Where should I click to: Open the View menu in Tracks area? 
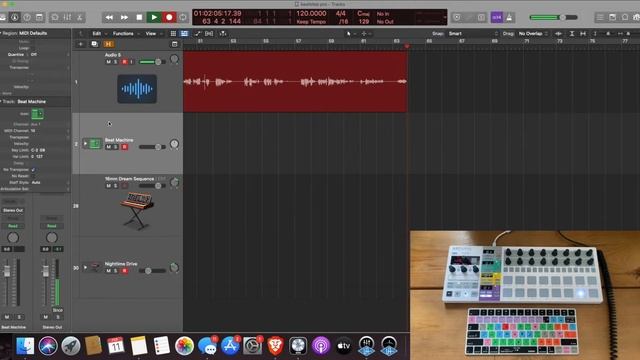(152, 33)
